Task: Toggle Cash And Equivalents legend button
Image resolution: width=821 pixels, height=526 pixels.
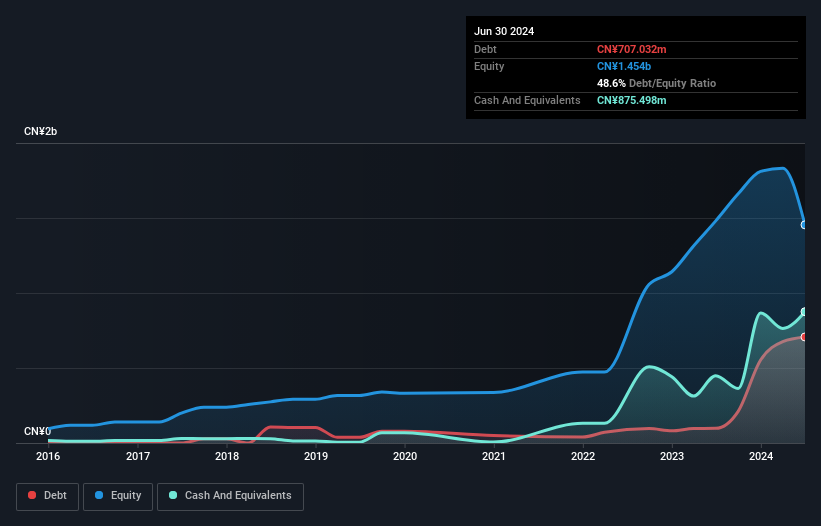Action: 230,496
